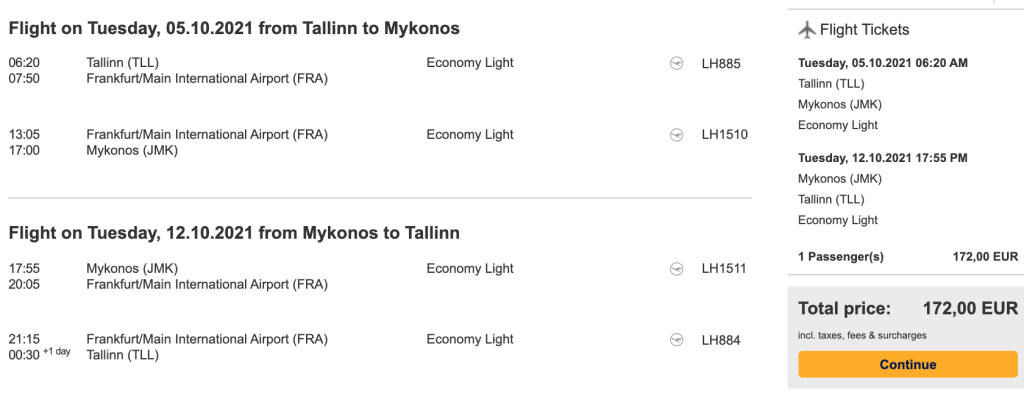This screenshot has height=402, width=1024.
Task: Click the Lufthansa logo next to LH884
Action: tap(676, 340)
